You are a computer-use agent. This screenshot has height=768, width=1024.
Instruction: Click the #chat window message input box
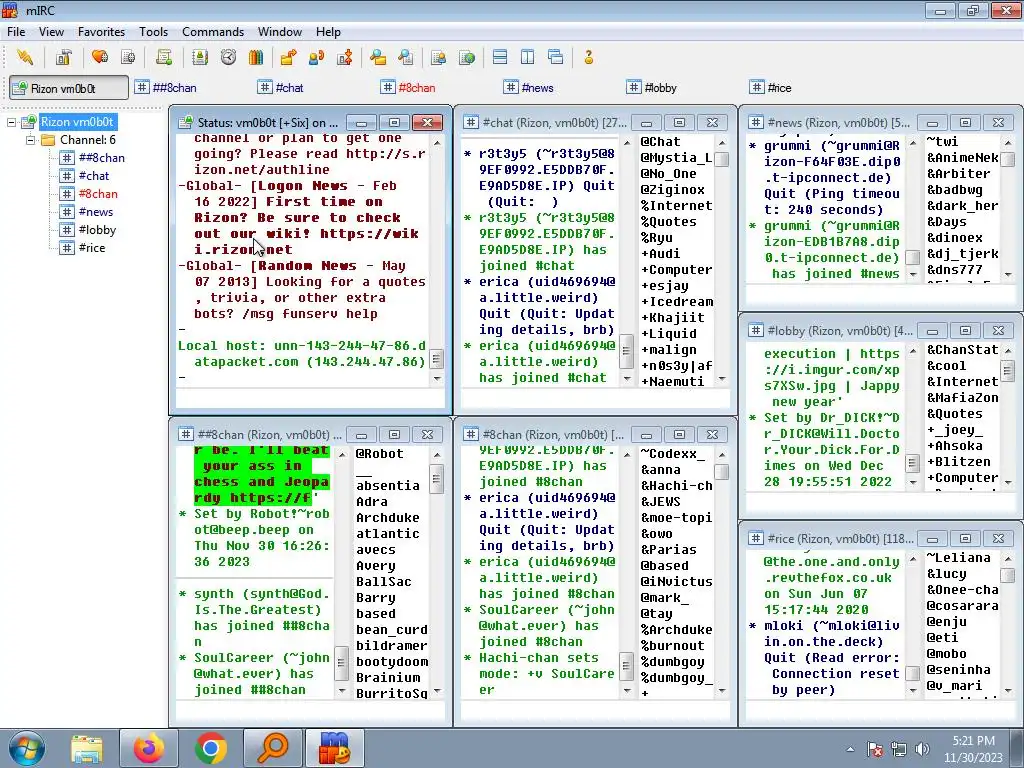[595, 398]
